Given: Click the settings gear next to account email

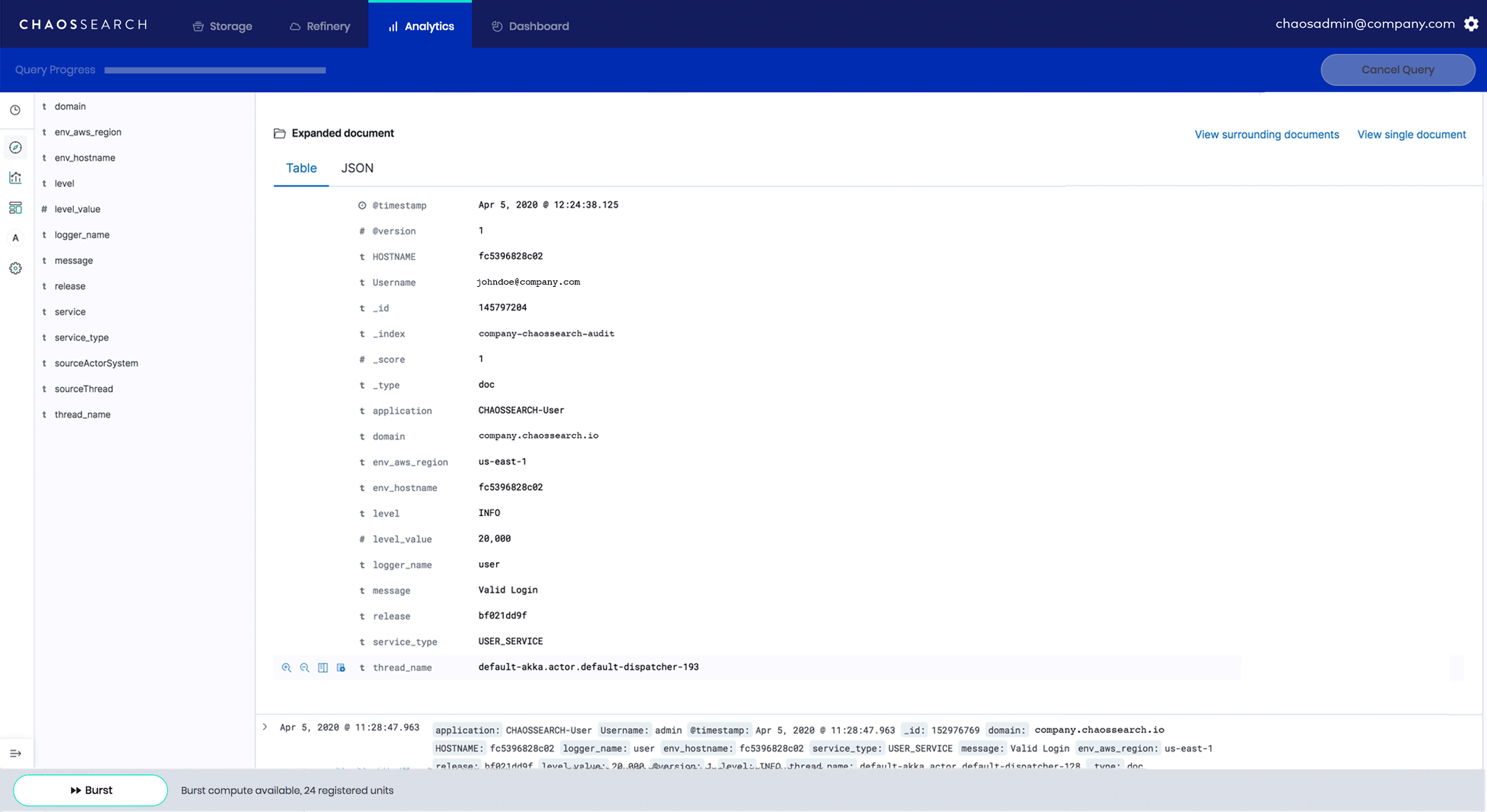Looking at the screenshot, I should click(x=1471, y=23).
